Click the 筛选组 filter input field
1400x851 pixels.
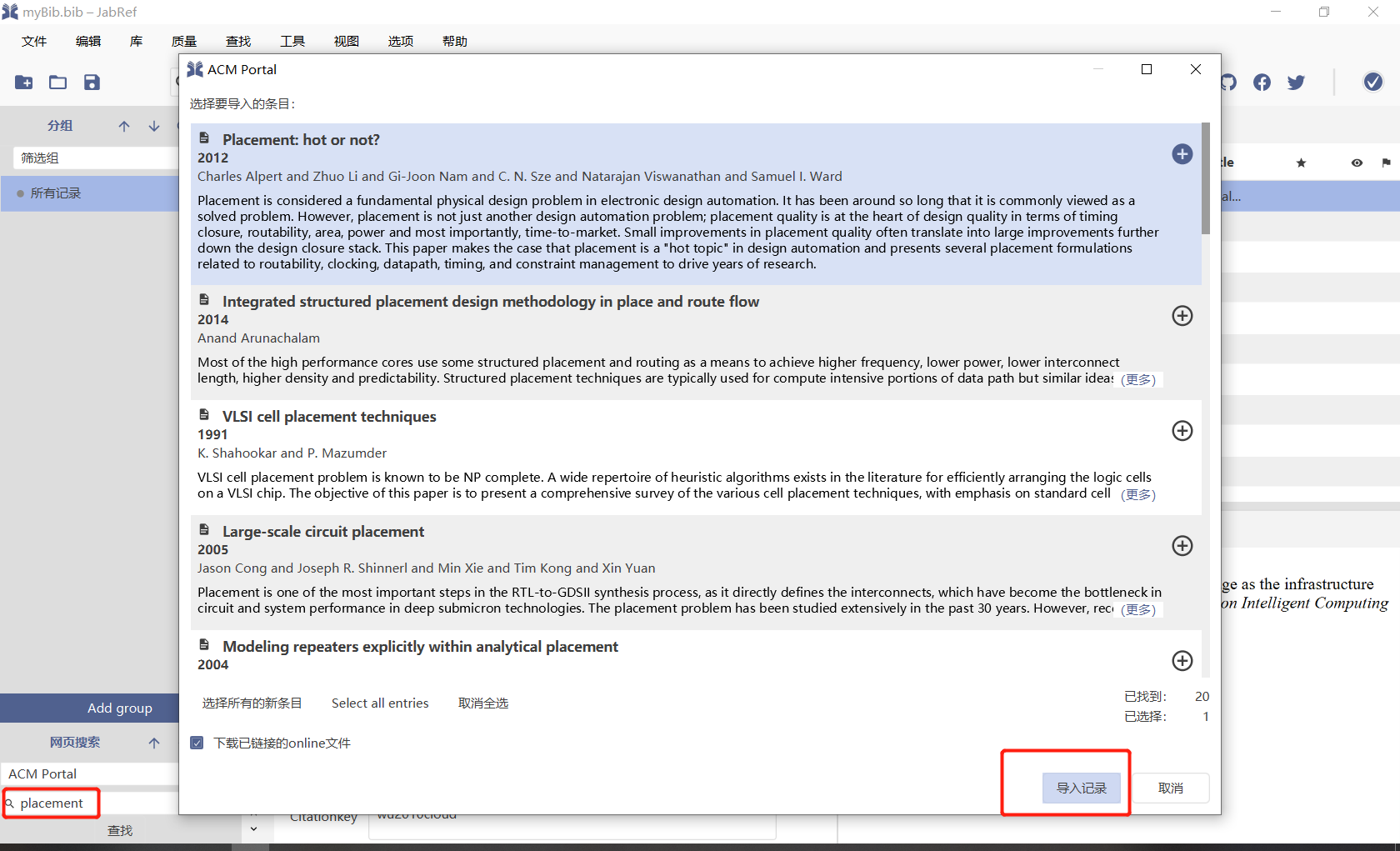[x=97, y=158]
